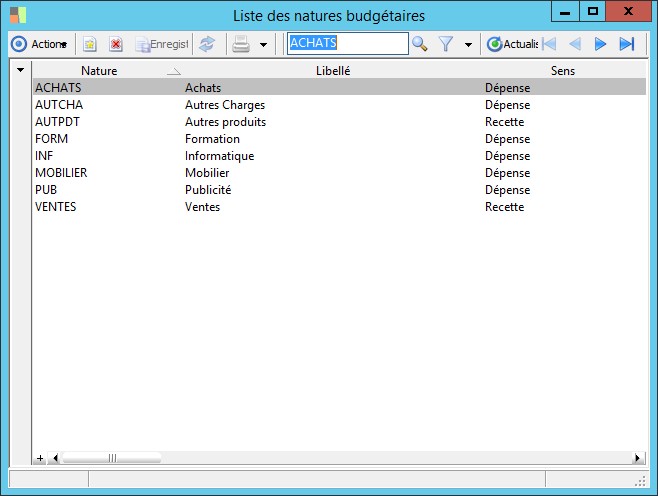The height and width of the screenshot is (496, 658).
Task: Open the filter dropdown arrow
Action: pyautogui.click(x=468, y=44)
